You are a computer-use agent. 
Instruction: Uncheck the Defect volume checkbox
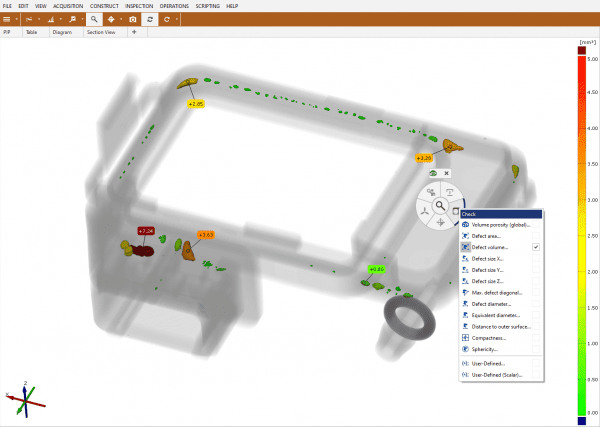tap(536, 246)
